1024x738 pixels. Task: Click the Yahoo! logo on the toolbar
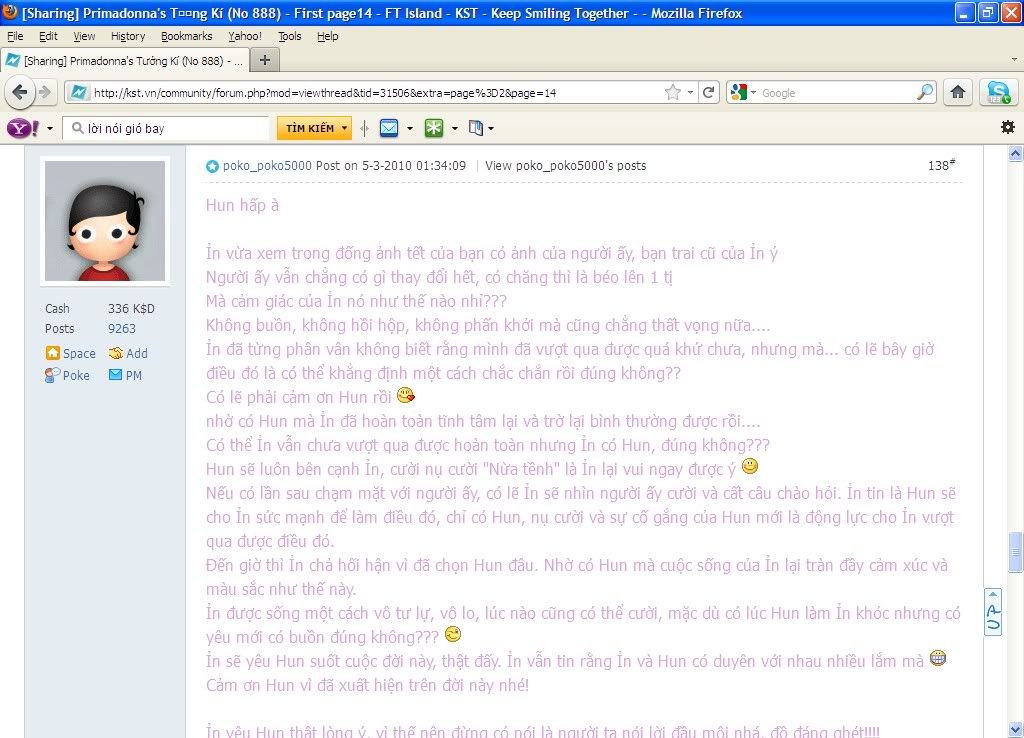click(23, 128)
